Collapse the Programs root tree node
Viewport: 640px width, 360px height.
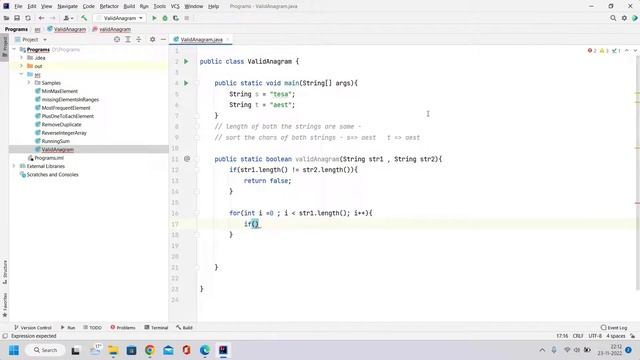pyautogui.click(x=14, y=49)
